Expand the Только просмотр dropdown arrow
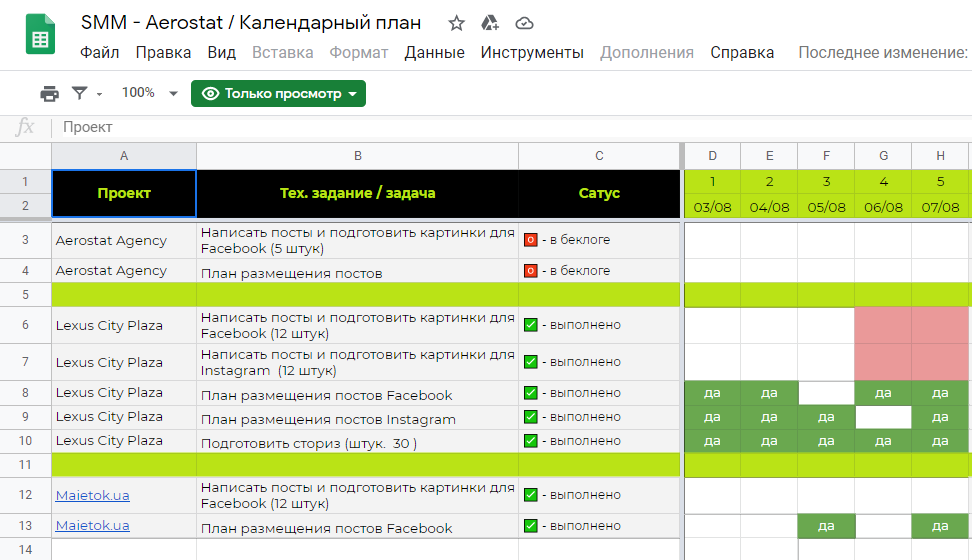Image resolution: width=972 pixels, height=560 pixels. pyautogui.click(x=352, y=94)
